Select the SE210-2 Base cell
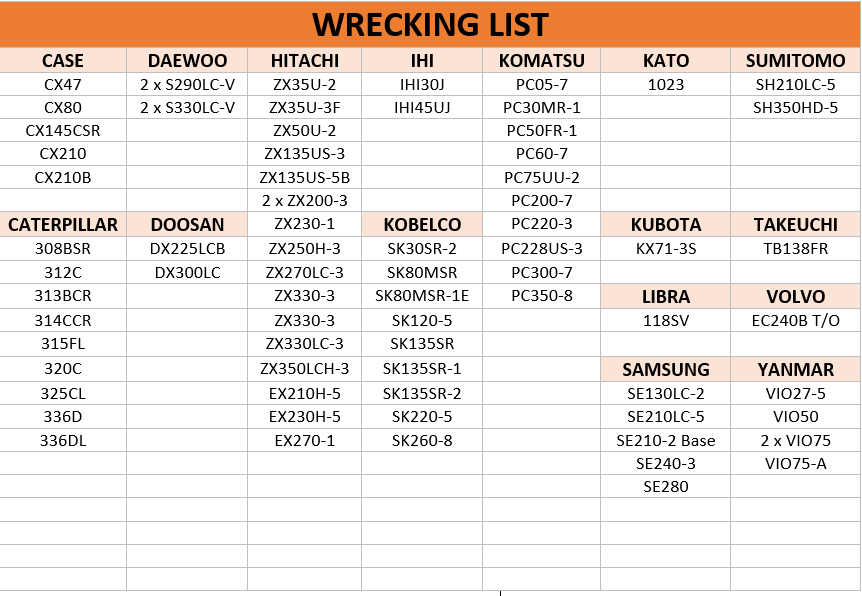Image resolution: width=862 pixels, height=596 pixels. pyautogui.click(x=666, y=440)
